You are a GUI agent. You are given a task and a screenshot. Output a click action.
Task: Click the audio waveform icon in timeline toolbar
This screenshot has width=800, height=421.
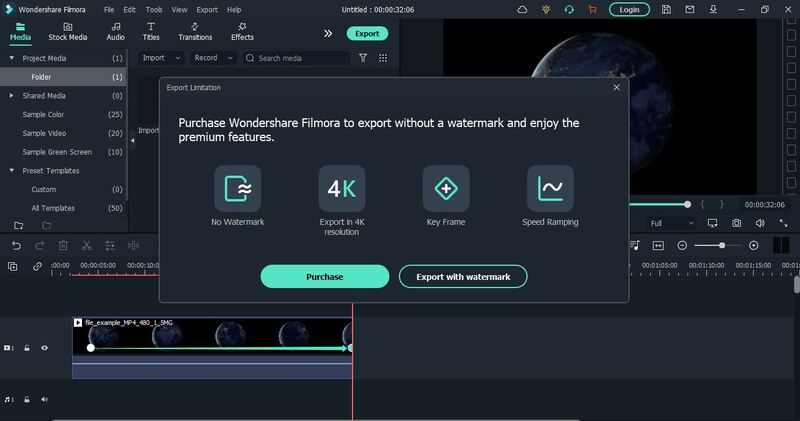[133, 246]
